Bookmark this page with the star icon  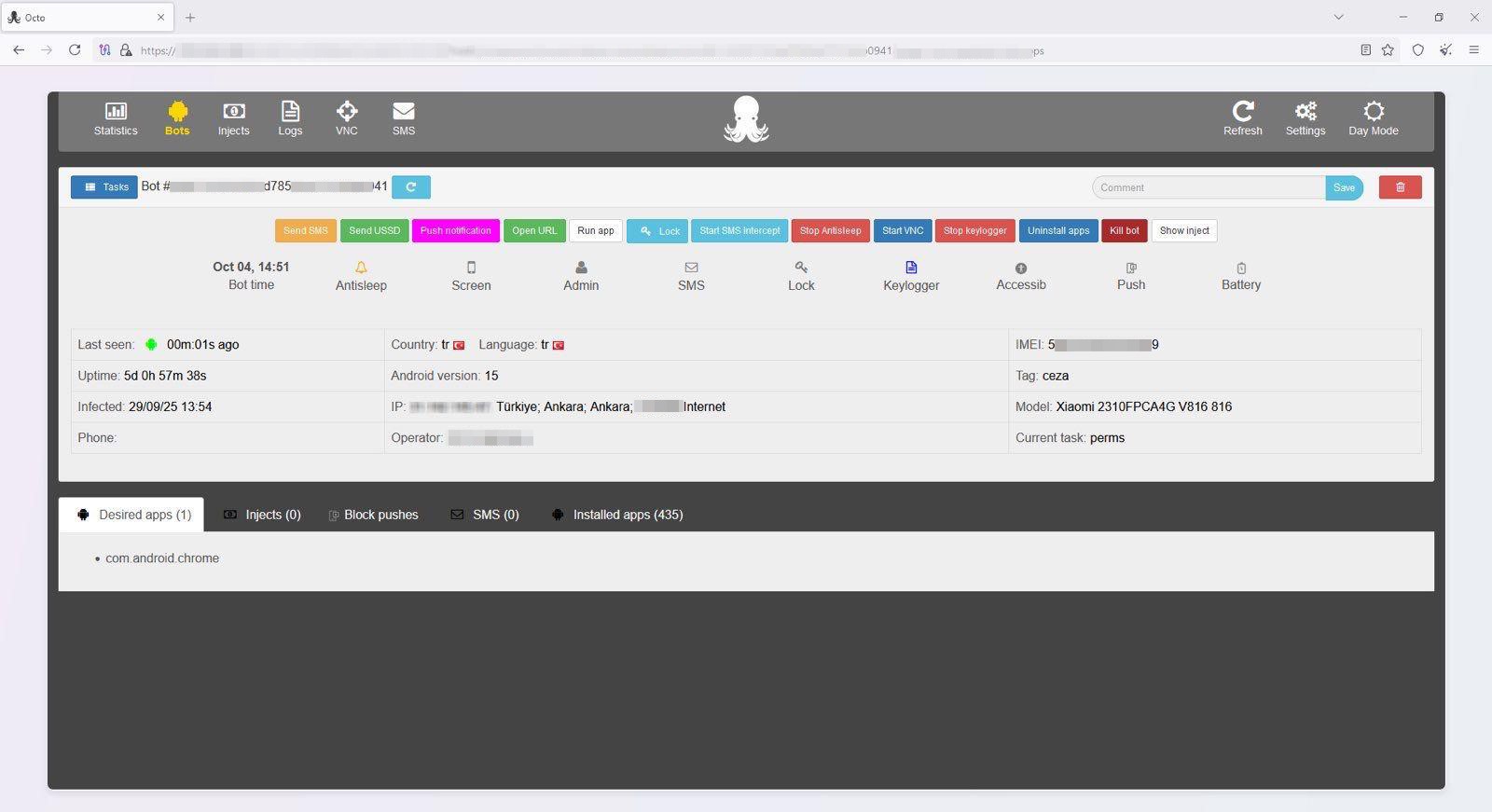click(1388, 50)
